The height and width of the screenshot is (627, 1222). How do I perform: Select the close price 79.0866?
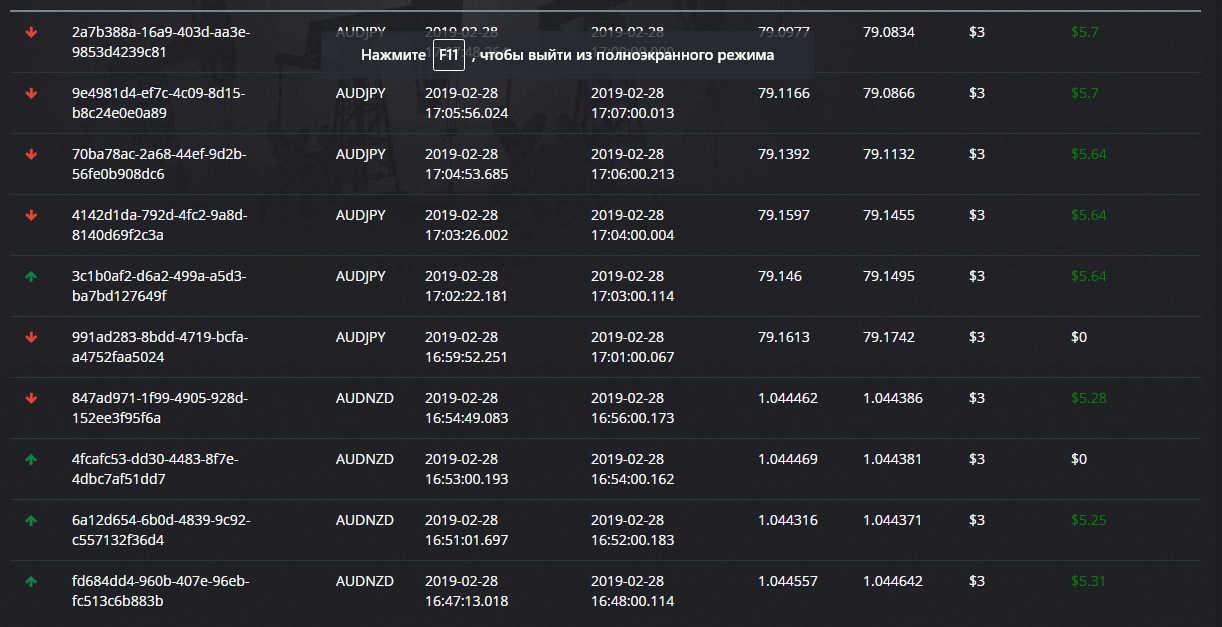point(889,93)
